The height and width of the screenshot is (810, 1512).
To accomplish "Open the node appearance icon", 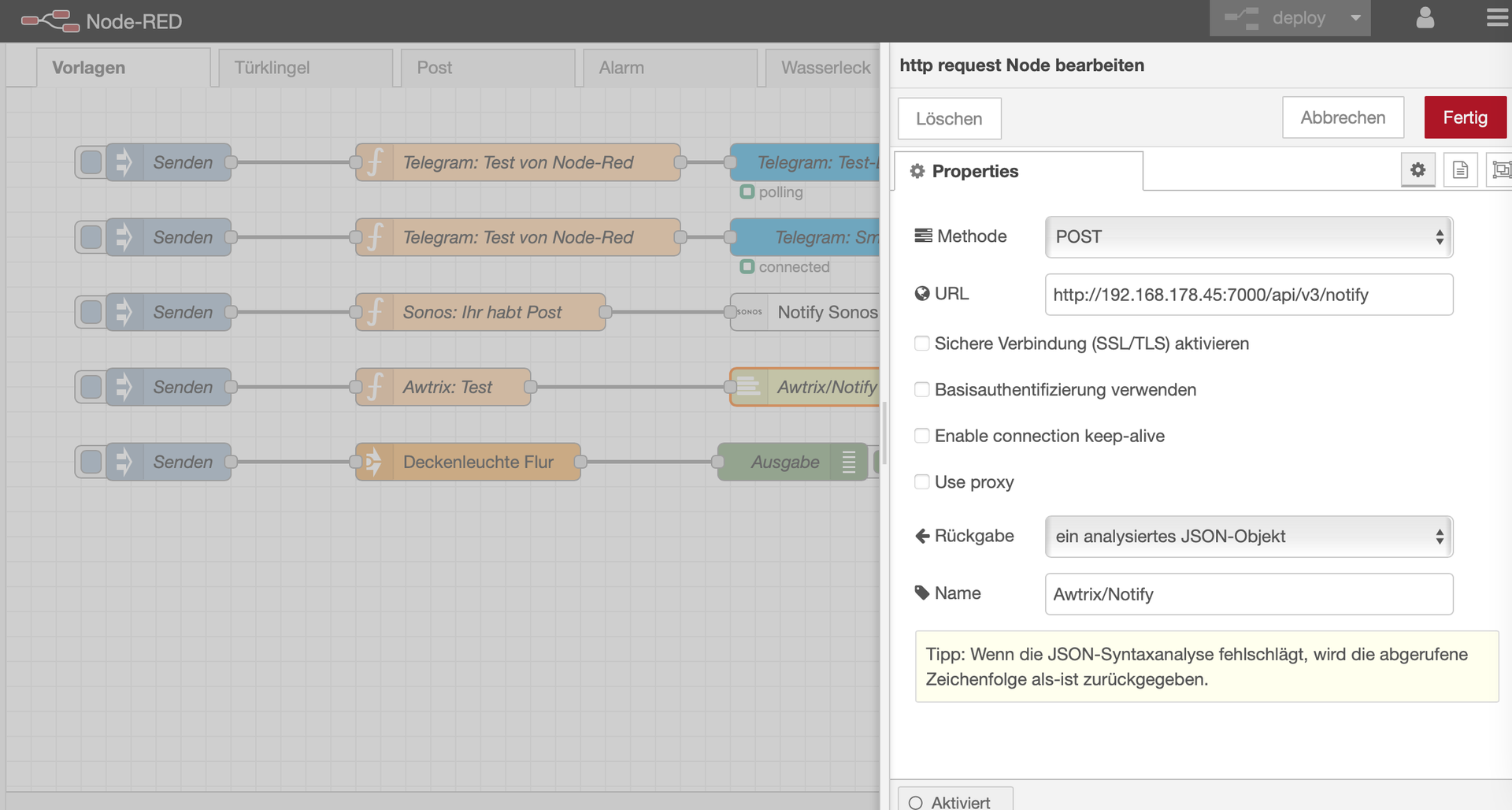I will click(1500, 170).
